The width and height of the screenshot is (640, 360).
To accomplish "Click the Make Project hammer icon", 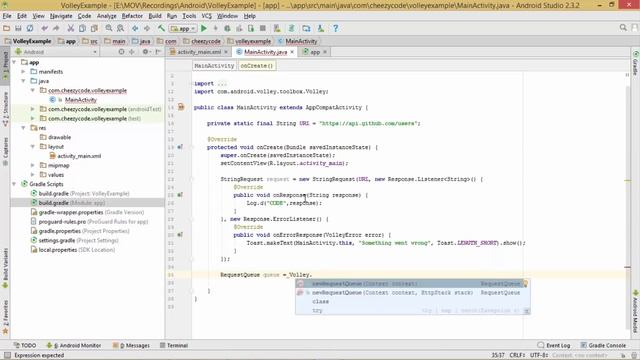I will coord(161,28).
